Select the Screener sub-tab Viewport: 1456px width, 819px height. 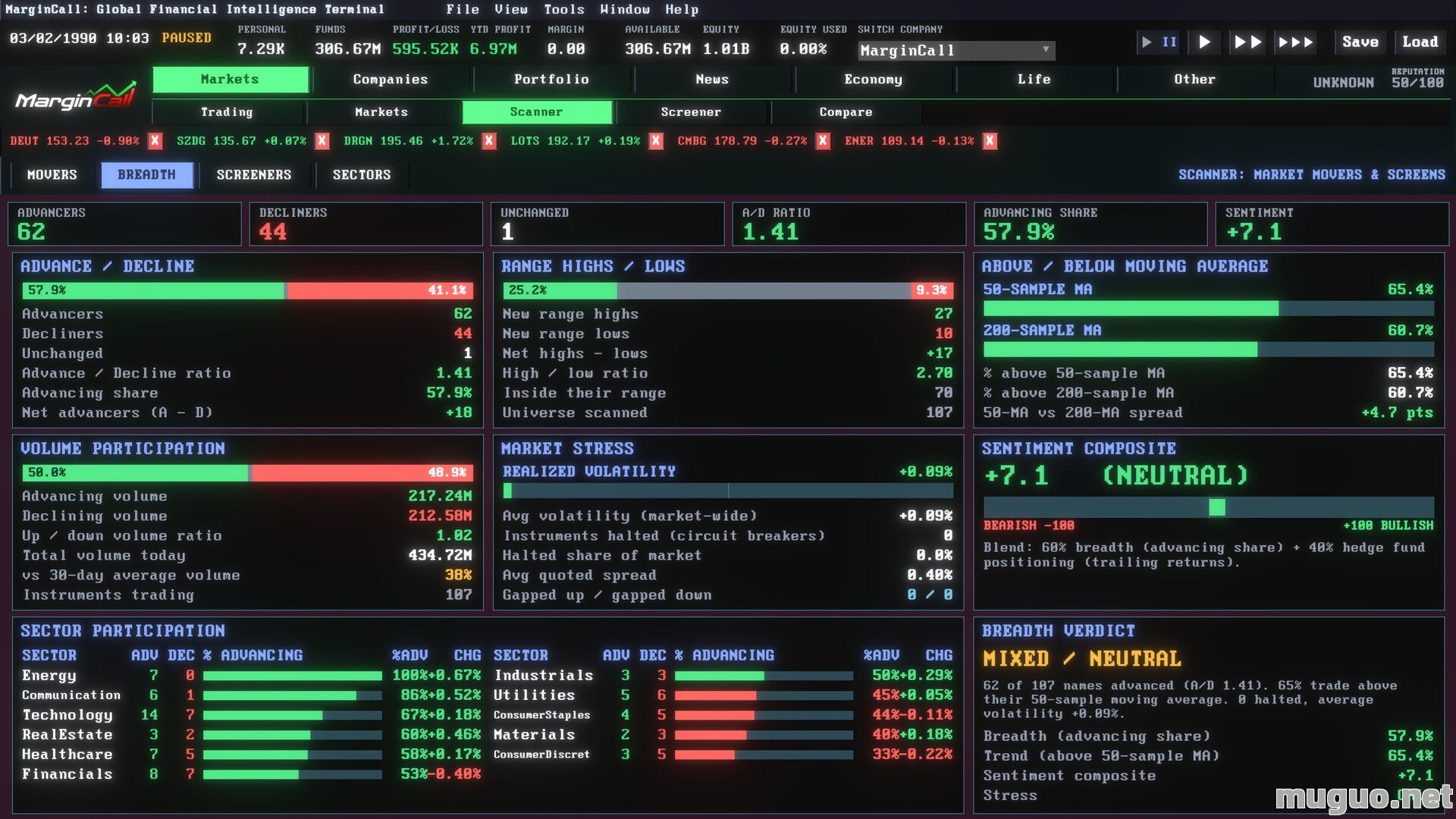coord(691,112)
